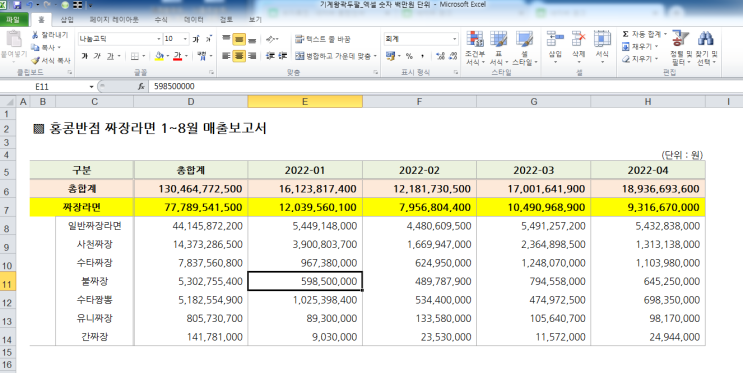The width and height of the screenshot is (743, 373).
Task: Expand 채우기 fill dropdown
Action: [x=656, y=46]
